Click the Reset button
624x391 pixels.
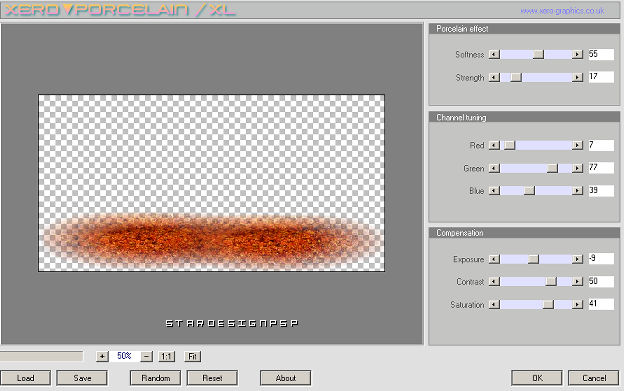coord(212,378)
